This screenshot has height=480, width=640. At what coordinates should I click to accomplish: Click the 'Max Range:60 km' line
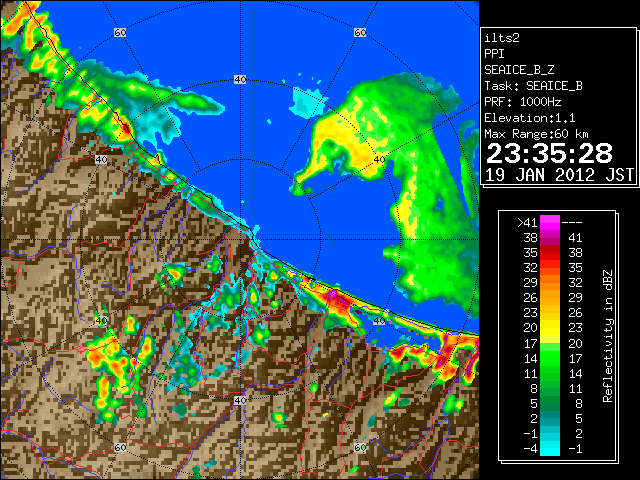click(536, 134)
